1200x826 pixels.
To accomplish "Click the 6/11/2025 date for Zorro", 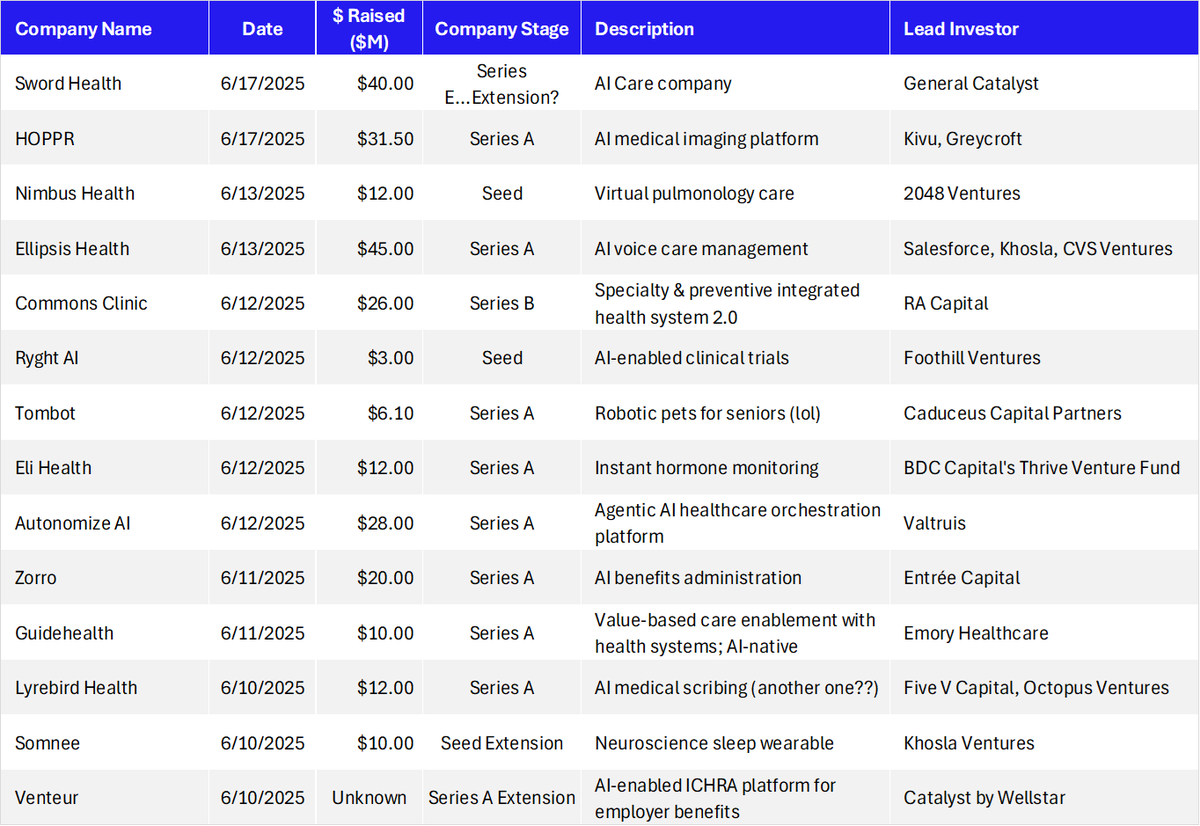I will point(263,578).
